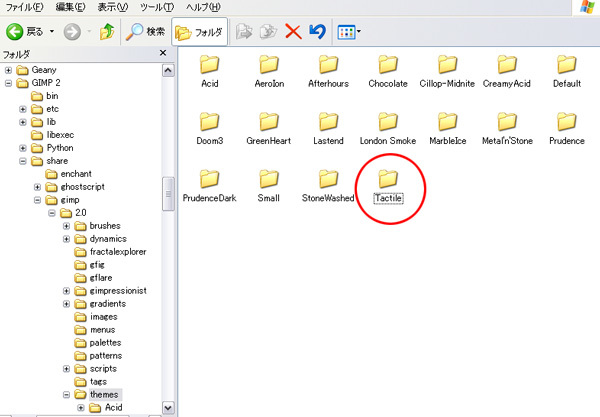The width and height of the screenshot is (600, 417).
Task: Collapse the GIMP 2 tree node
Action: [x=9, y=83]
